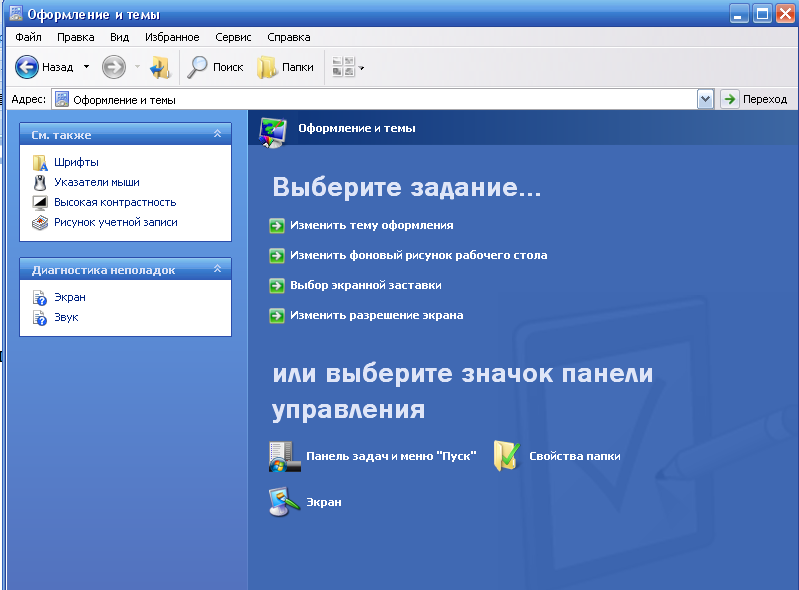Open the Избранное menu
The width and height of the screenshot is (799, 590).
[172, 37]
